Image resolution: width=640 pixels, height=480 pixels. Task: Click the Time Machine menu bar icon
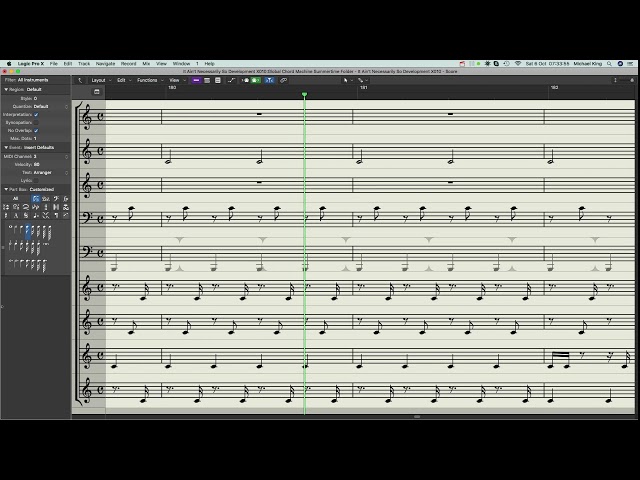tap(507, 64)
